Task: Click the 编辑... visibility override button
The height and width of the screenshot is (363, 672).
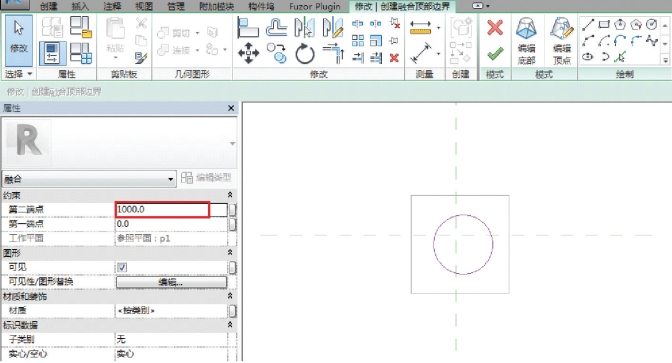Action: (x=171, y=282)
